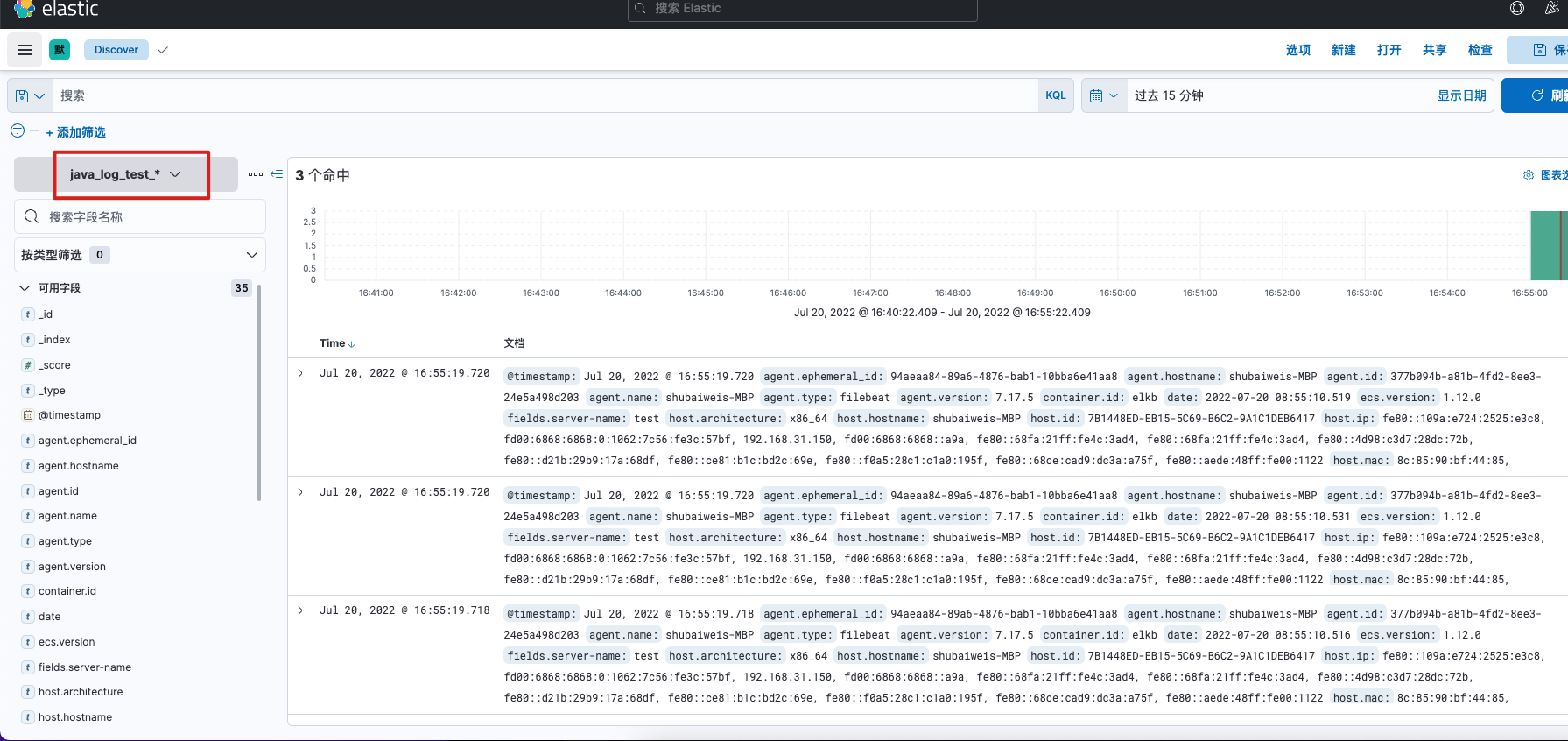1568x741 pixels.
Task: Click the refresh button icon
Action: pyautogui.click(x=1536, y=95)
